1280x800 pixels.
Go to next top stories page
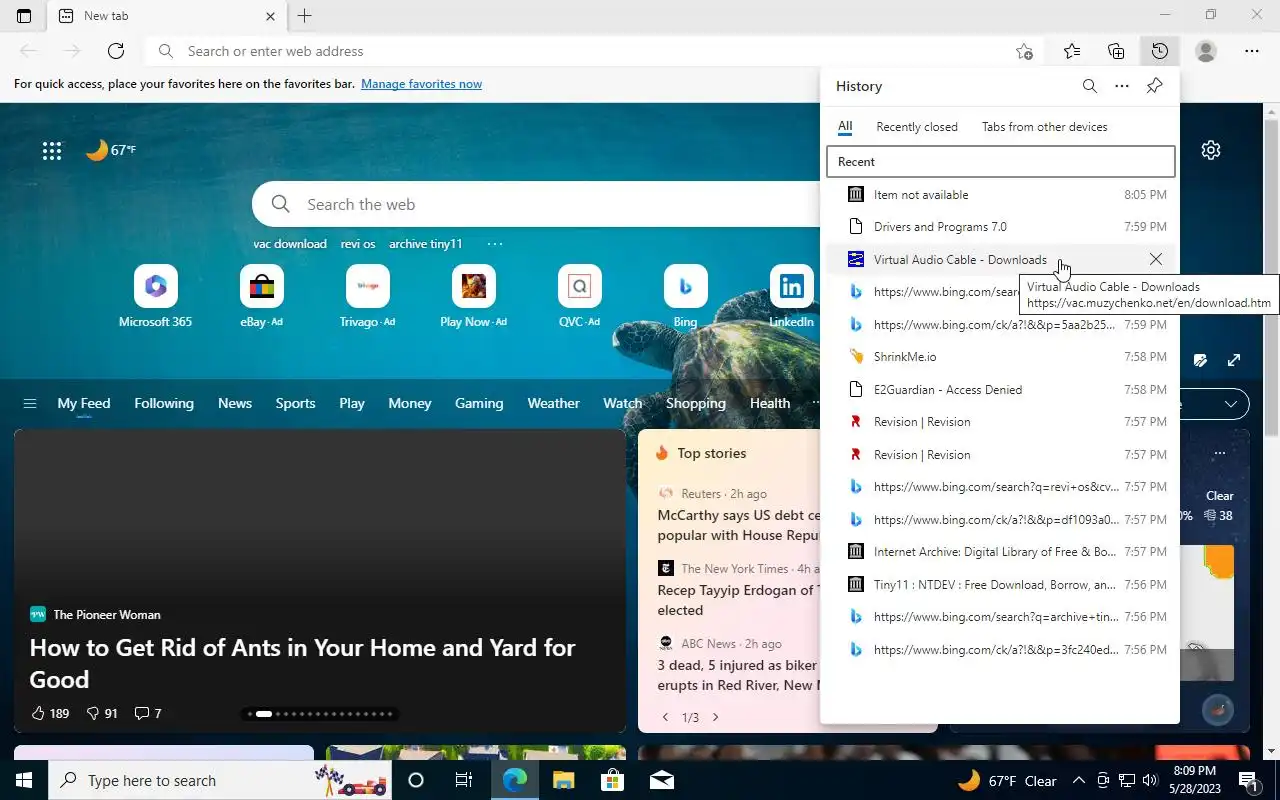715,717
